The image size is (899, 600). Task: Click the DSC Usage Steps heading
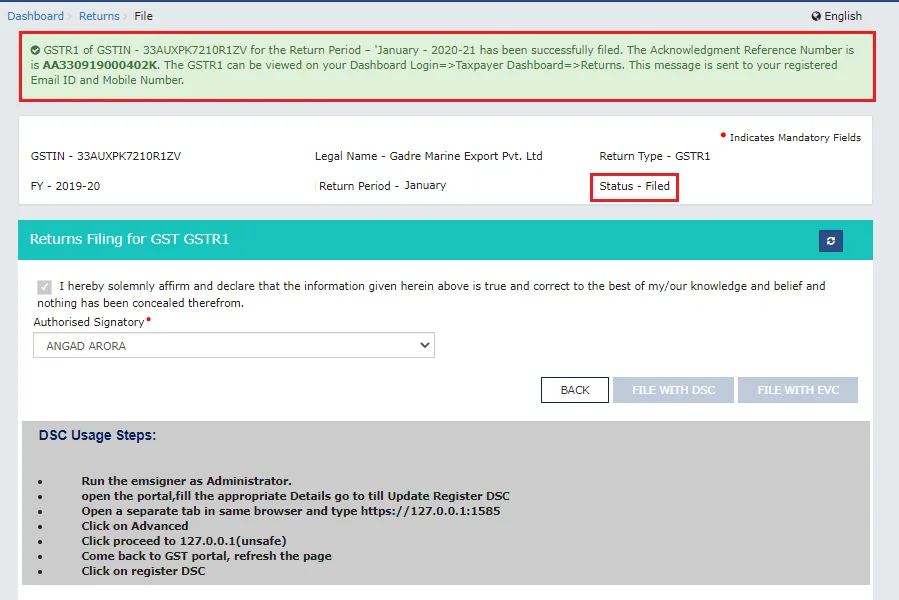pos(97,435)
